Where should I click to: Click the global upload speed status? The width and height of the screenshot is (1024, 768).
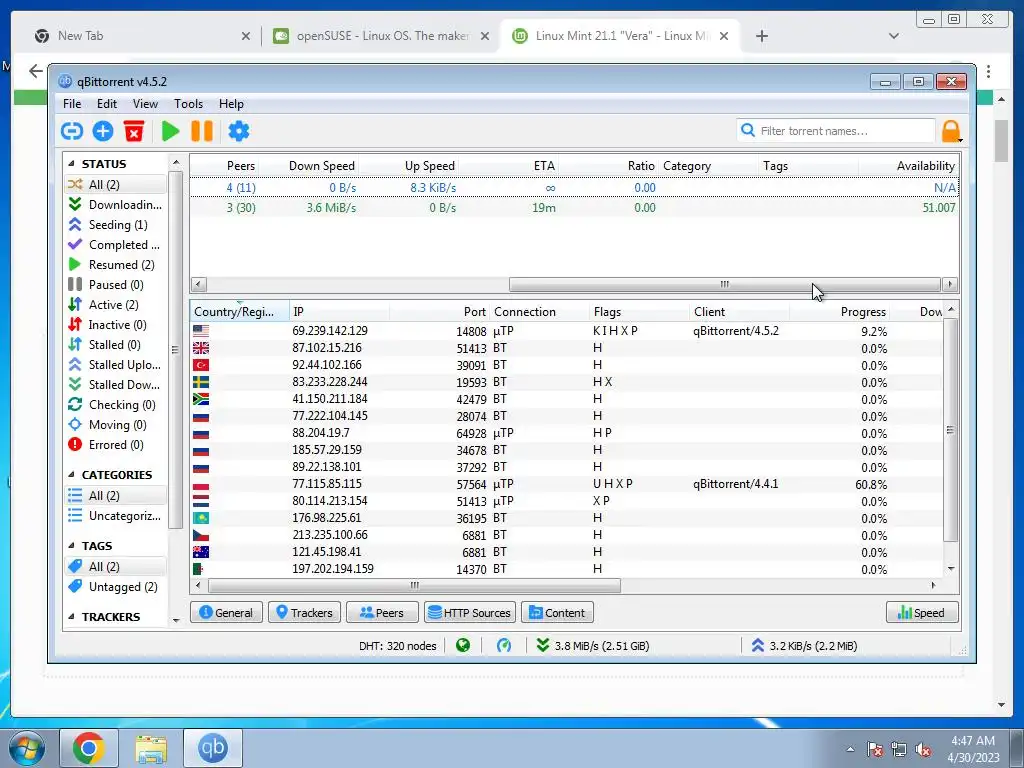[x=804, y=646]
